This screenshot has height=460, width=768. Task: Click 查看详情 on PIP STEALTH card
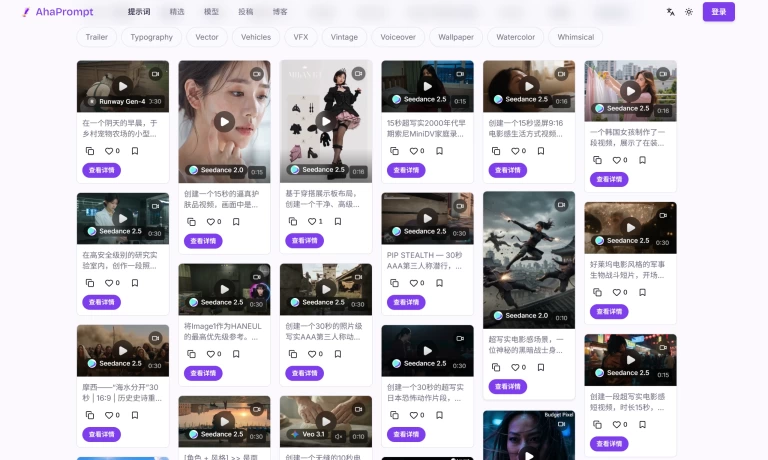coord(406,302)
